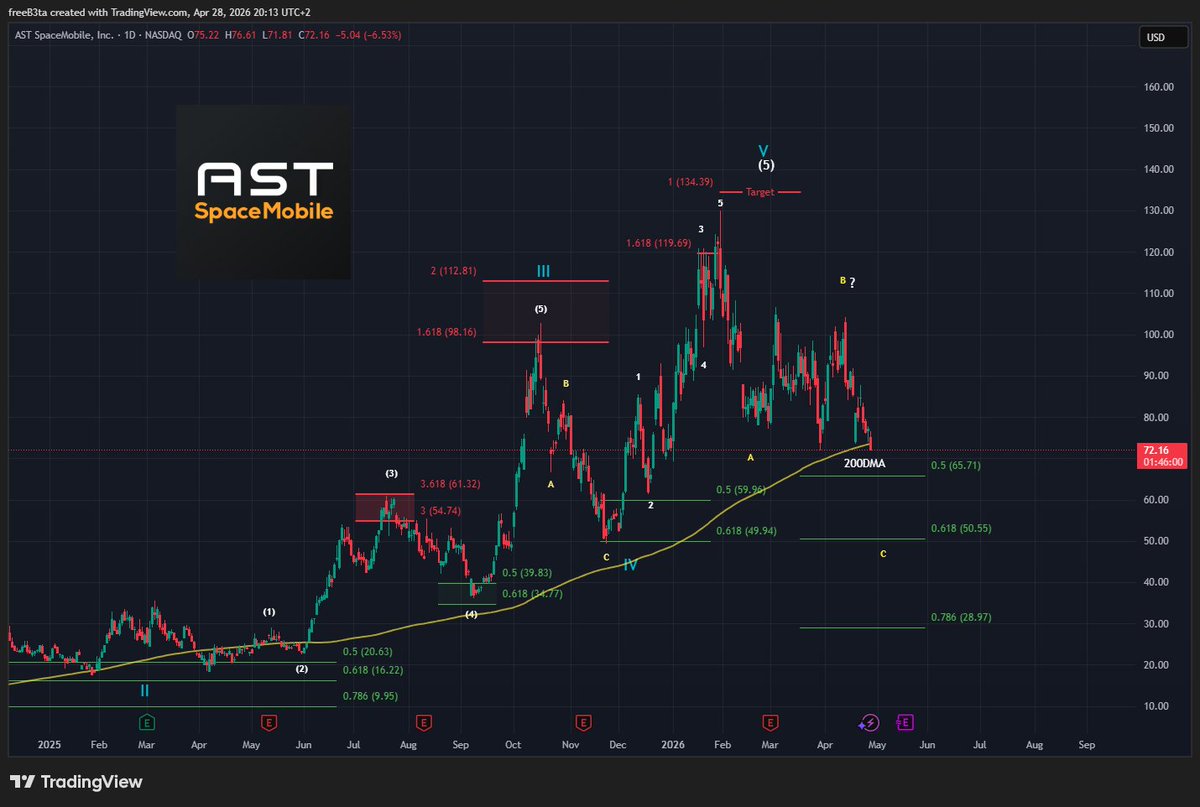This screenshot has width=1200, height=807.
Task: Click the TradingView logo at bottom left
Action: 77,782
